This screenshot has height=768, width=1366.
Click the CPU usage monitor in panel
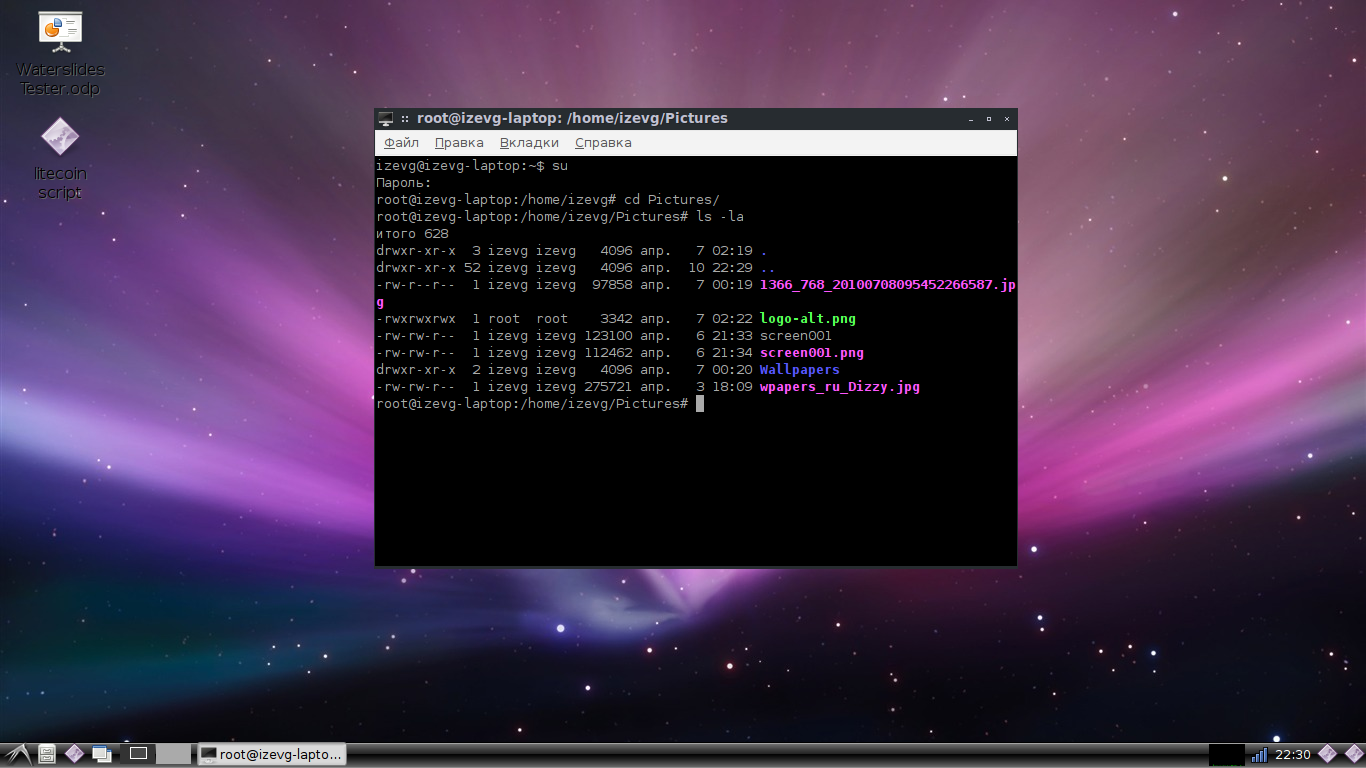[1227, 754]
